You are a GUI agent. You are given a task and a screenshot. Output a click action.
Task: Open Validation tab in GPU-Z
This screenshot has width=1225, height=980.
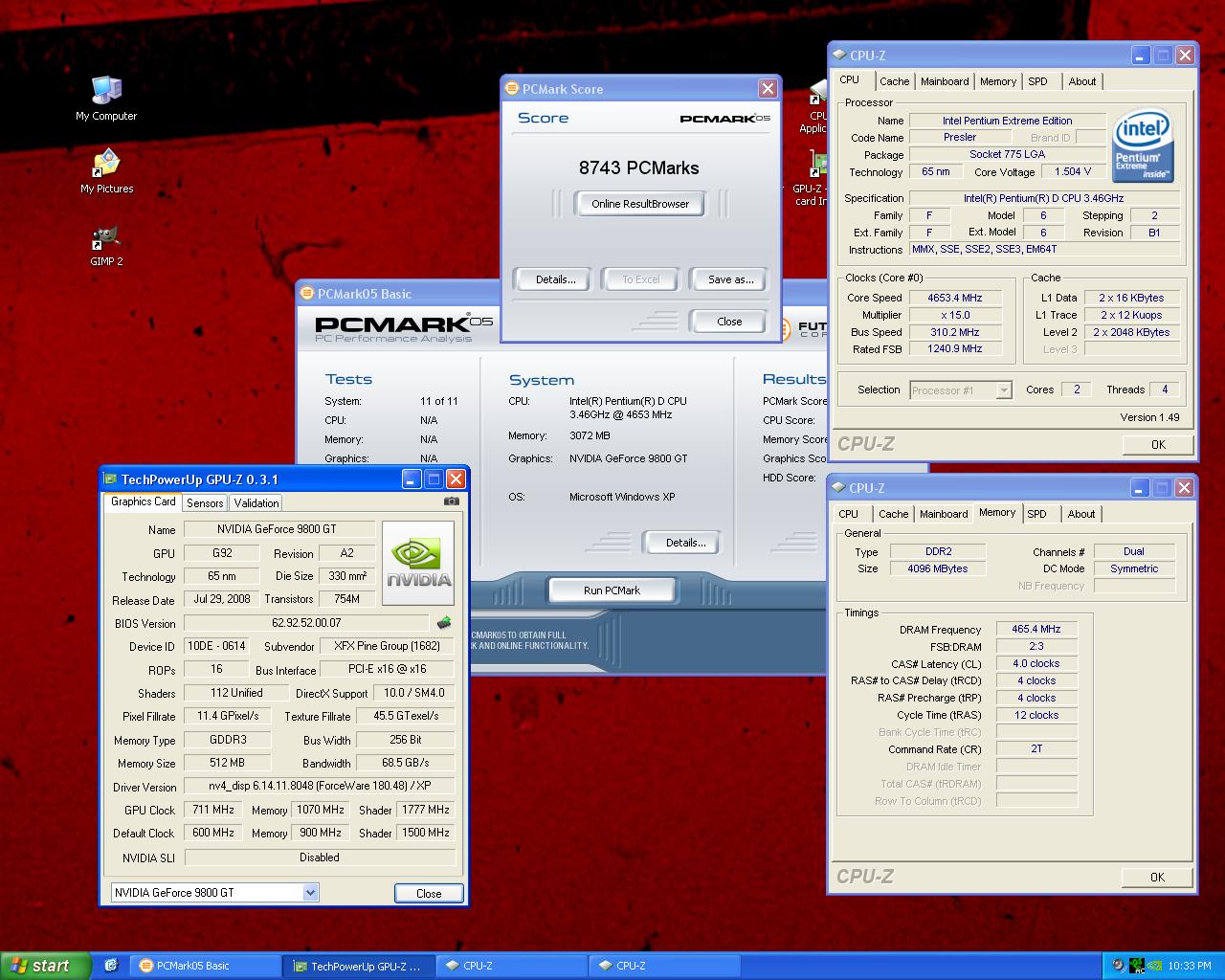[x=256, y=502]
